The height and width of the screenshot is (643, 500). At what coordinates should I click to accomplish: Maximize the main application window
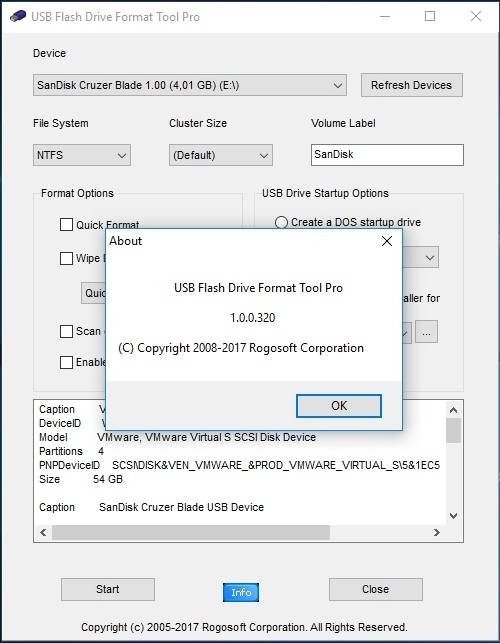430,16
